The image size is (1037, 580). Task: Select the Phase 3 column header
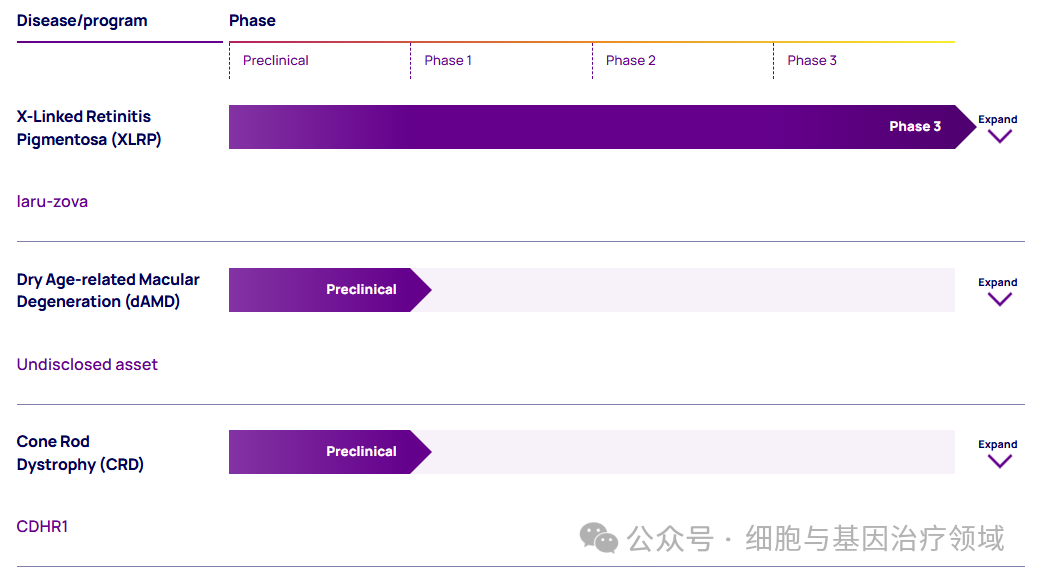pyautogui.click(x=811, y=60)
